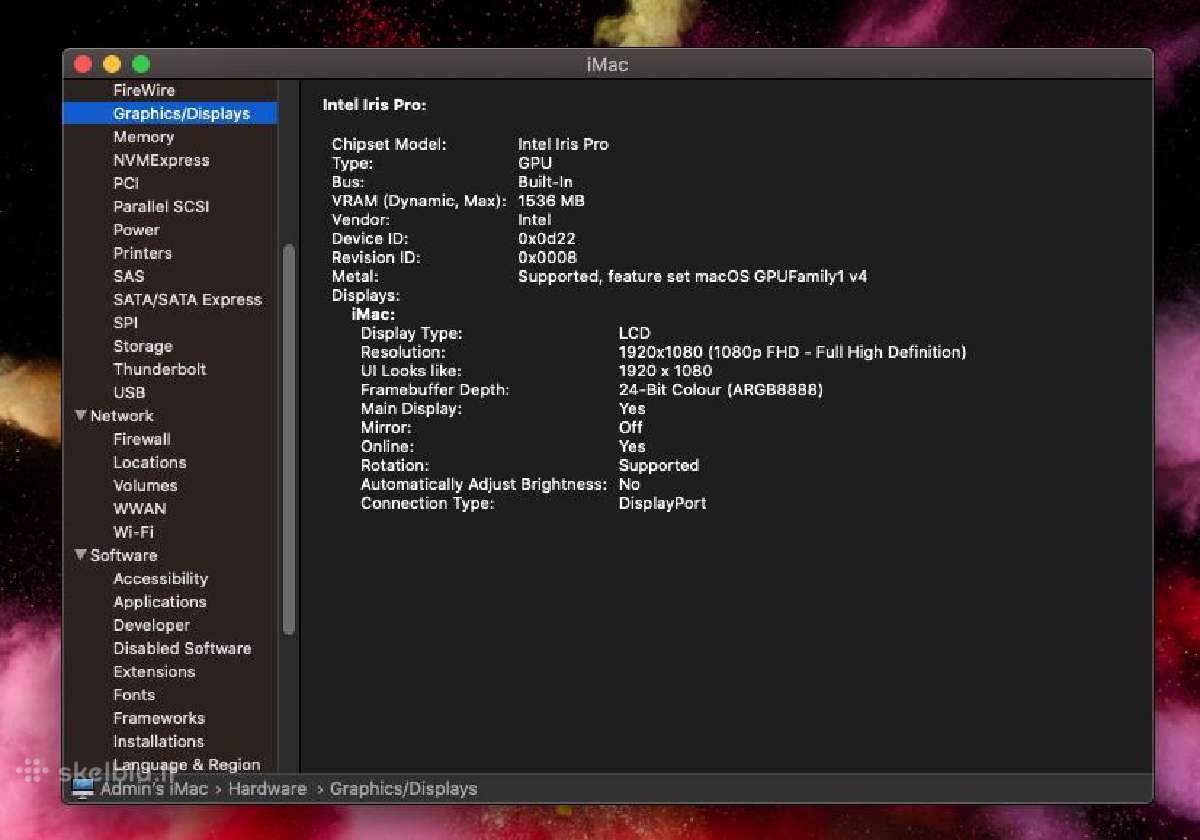Click the VRAM value 1536 MB

551,200
